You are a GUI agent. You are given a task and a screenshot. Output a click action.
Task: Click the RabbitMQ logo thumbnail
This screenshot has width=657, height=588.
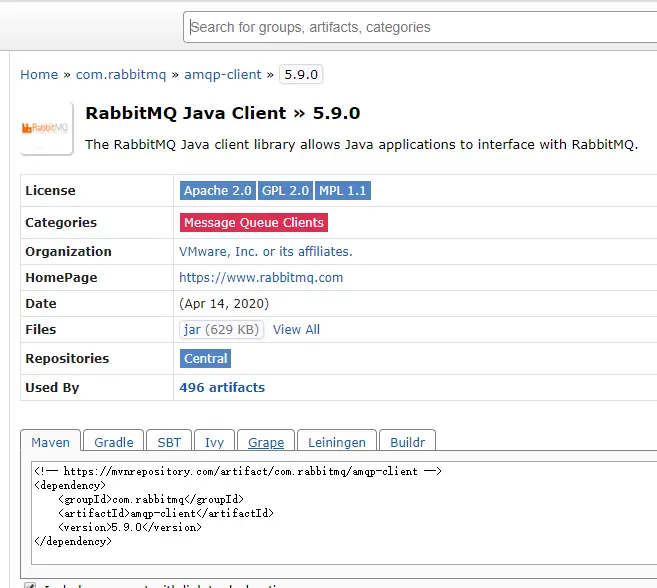point(47,129)
